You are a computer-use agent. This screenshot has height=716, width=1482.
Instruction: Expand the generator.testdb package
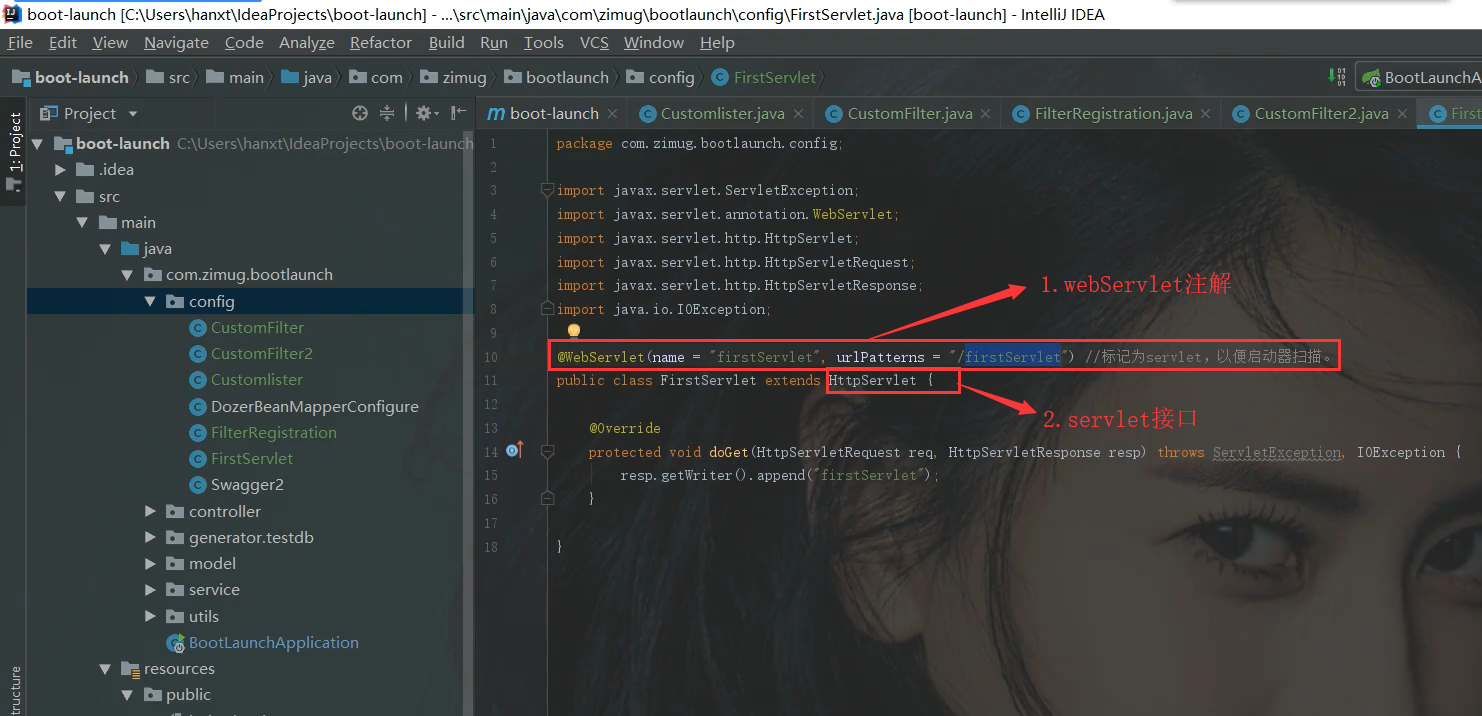click(150, 538)
